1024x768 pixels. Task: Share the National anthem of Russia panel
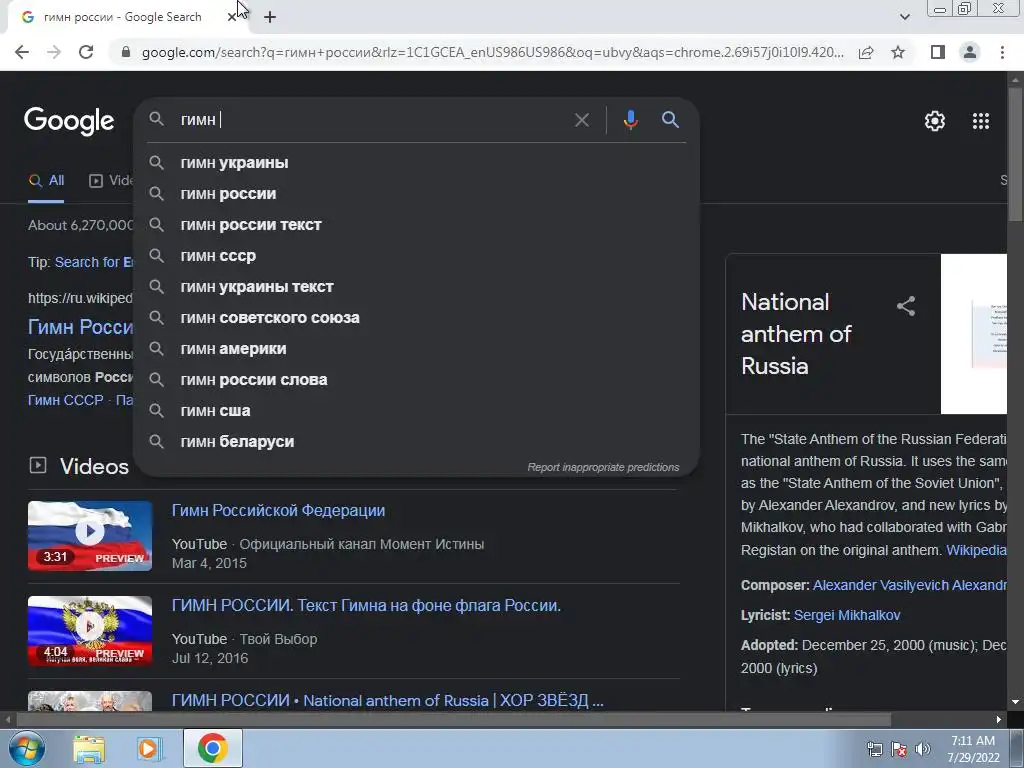[x=906, y=306]
